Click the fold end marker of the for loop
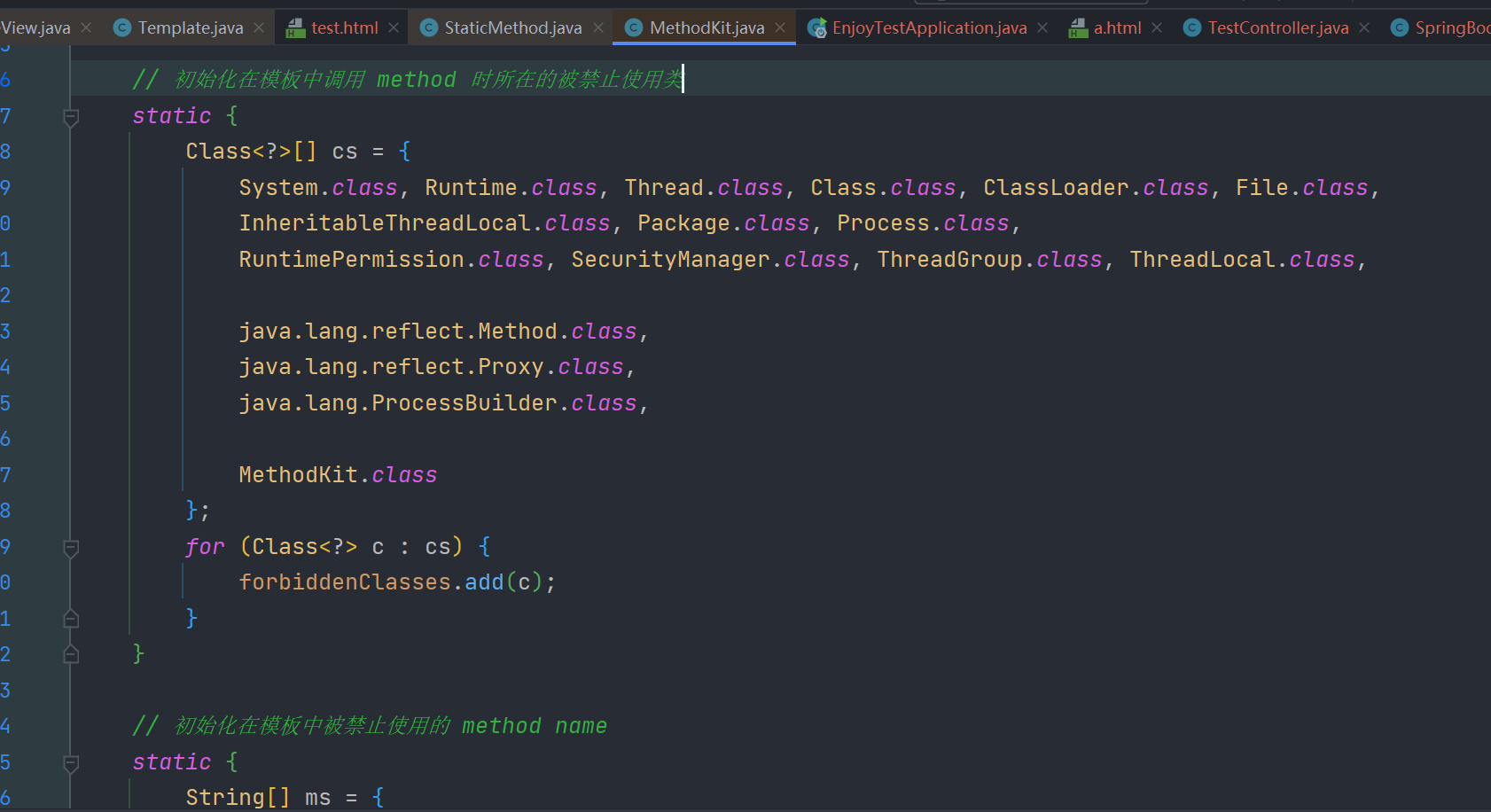The width and height of the screenshot is (1491, 812). [72, 619]
